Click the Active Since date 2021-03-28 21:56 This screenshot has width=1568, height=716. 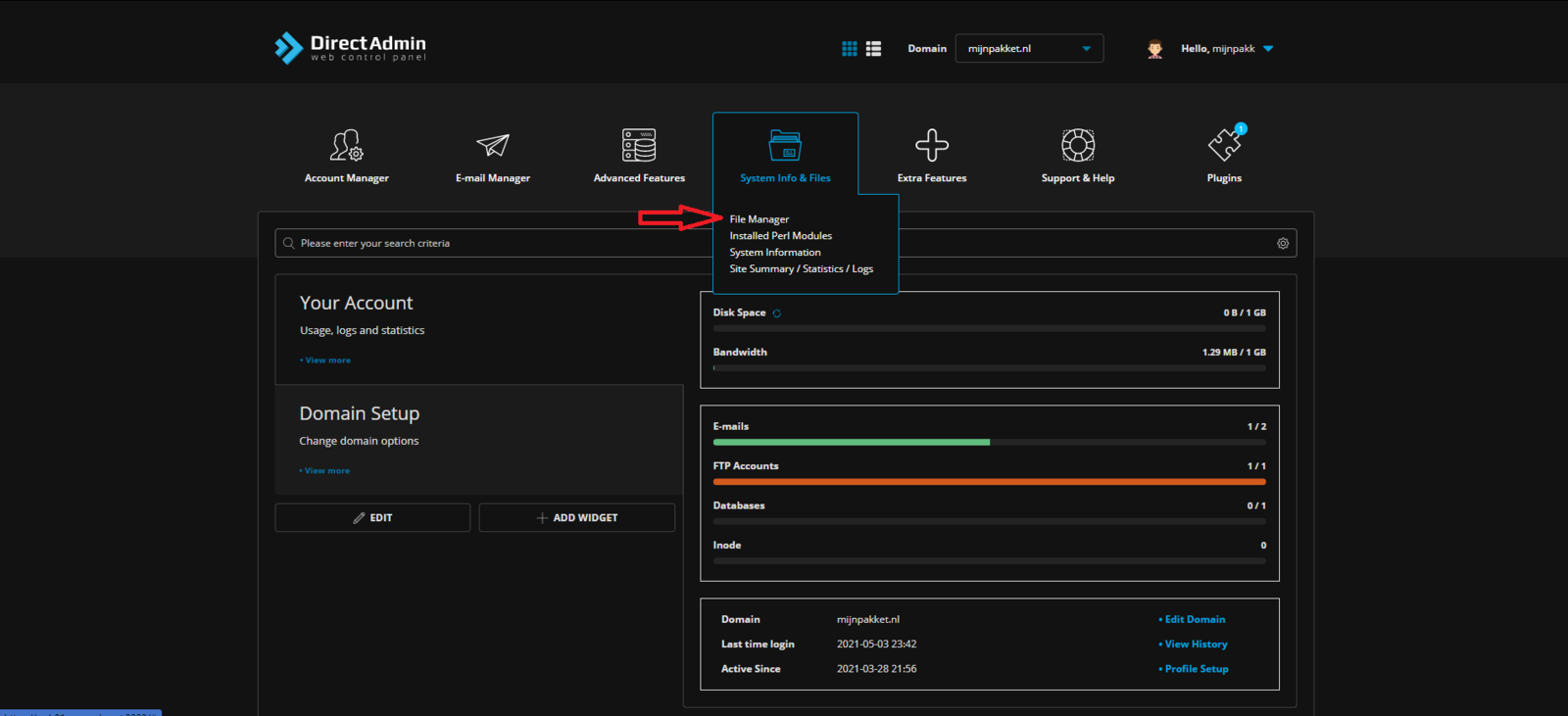(876, 669)
